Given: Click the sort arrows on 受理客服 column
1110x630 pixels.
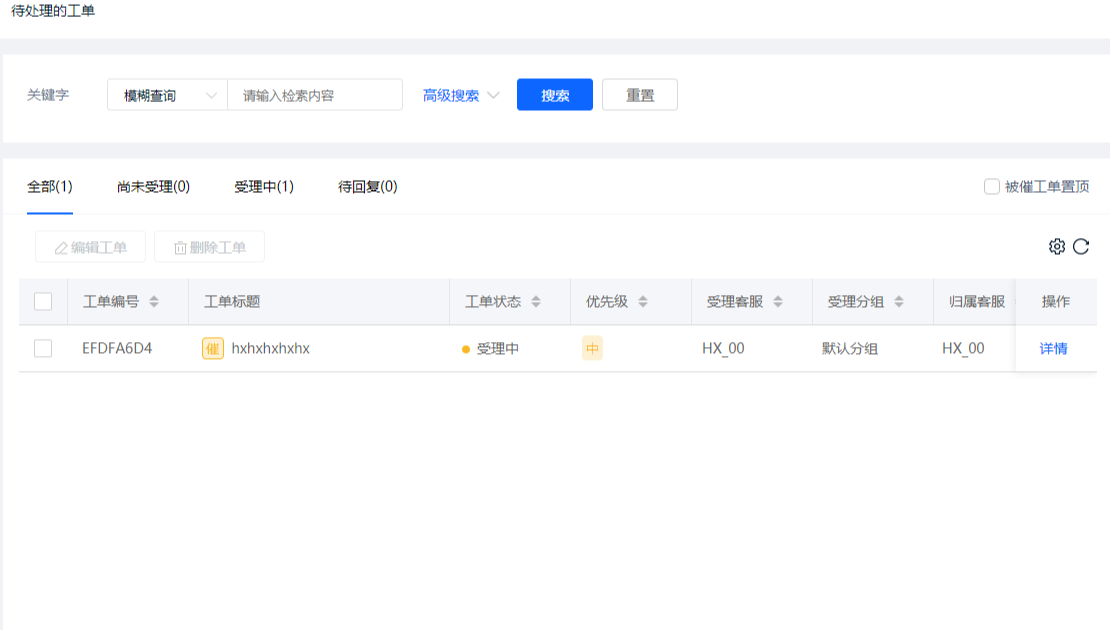Looking at the screenshot, I should coord(778,302).
